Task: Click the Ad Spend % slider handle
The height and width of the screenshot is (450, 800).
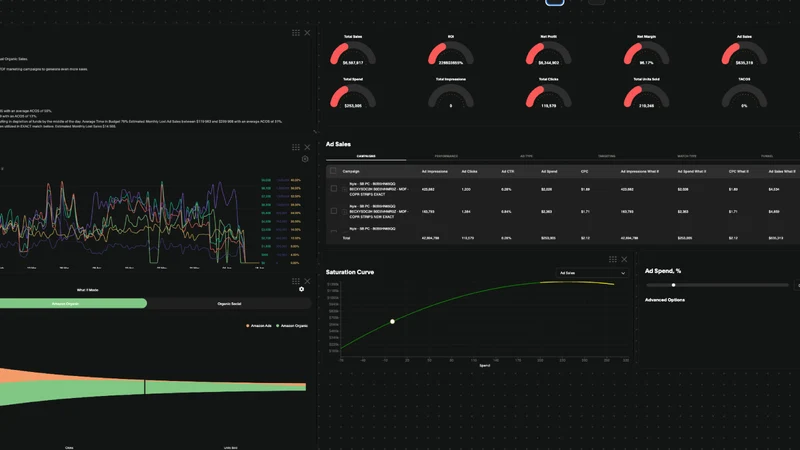Action: point(673,285)
